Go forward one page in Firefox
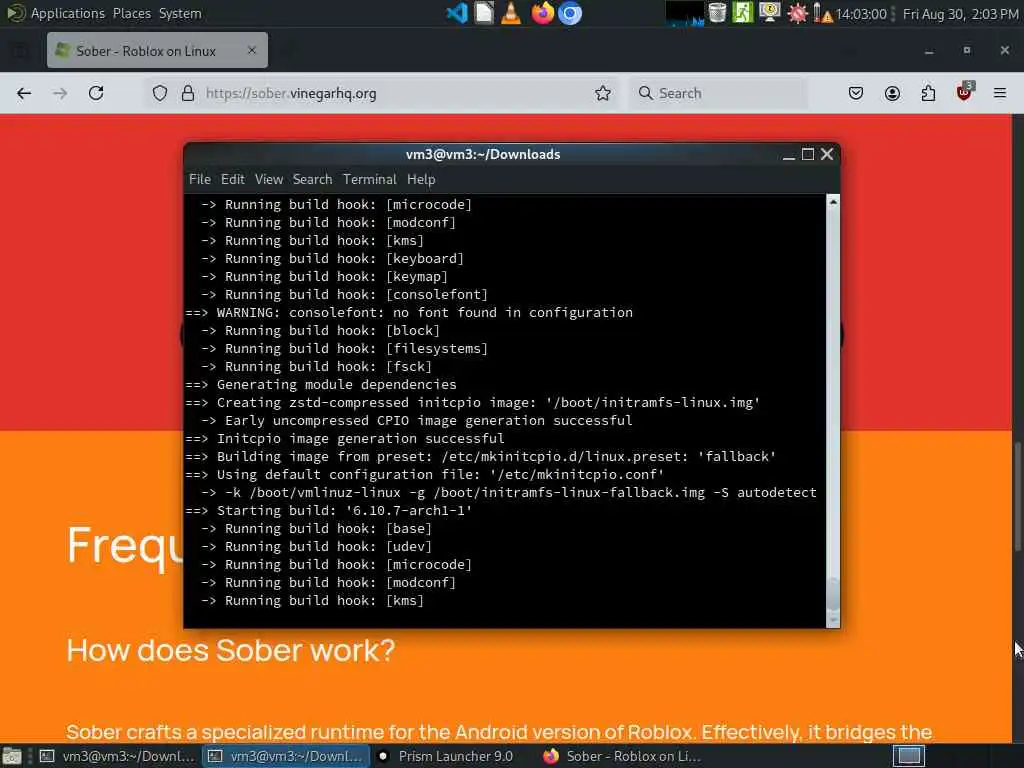This screenshot has width=1024, height=768. (60, 93)
